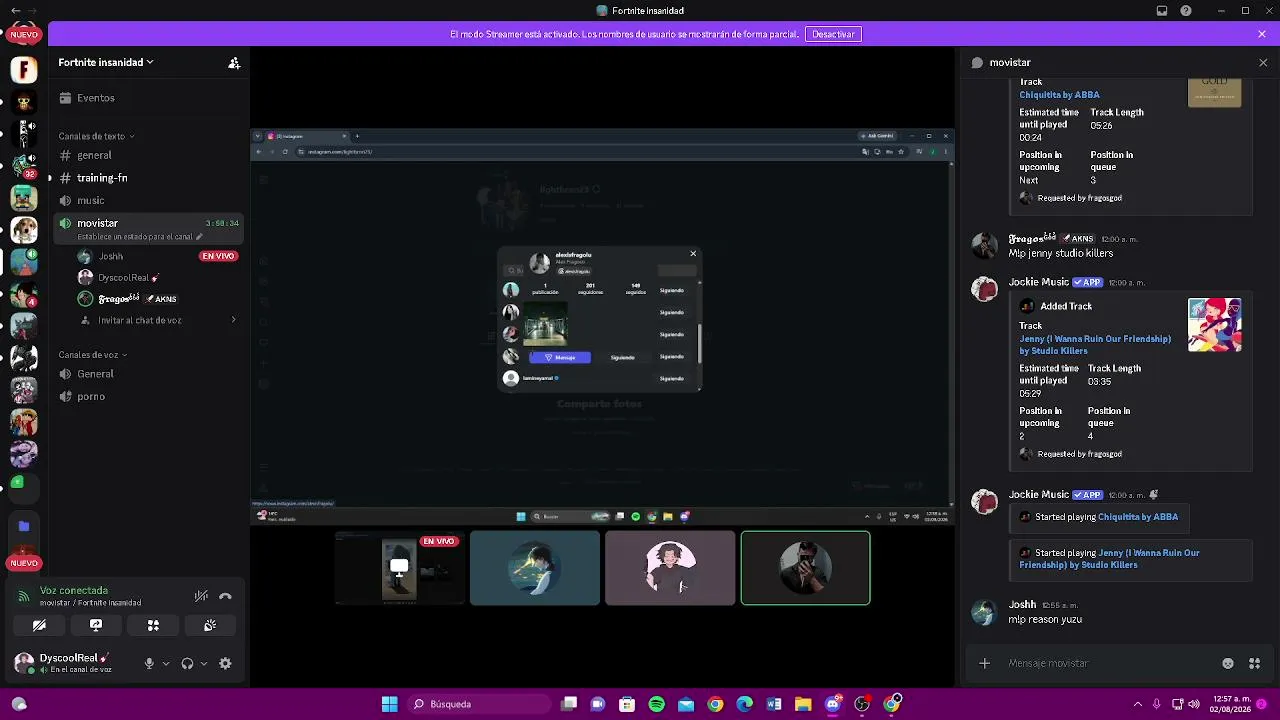Open headphone output options arrow
Image resolution: width=1280 pixels, height=720 pixels.
pos(204,663)
